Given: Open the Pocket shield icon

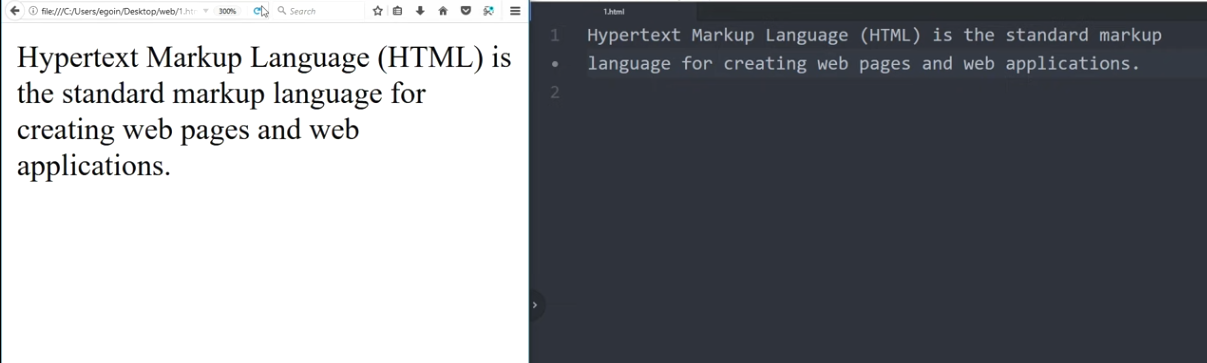Looking at the screenshot, I should tap(465, 11).
